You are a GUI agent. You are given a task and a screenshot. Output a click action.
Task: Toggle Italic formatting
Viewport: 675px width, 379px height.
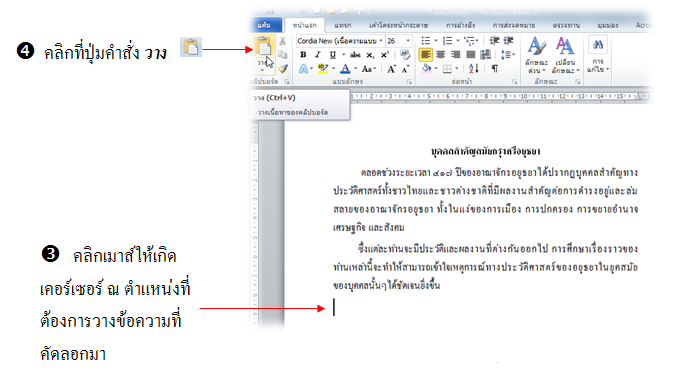click(x=318, y=55)
